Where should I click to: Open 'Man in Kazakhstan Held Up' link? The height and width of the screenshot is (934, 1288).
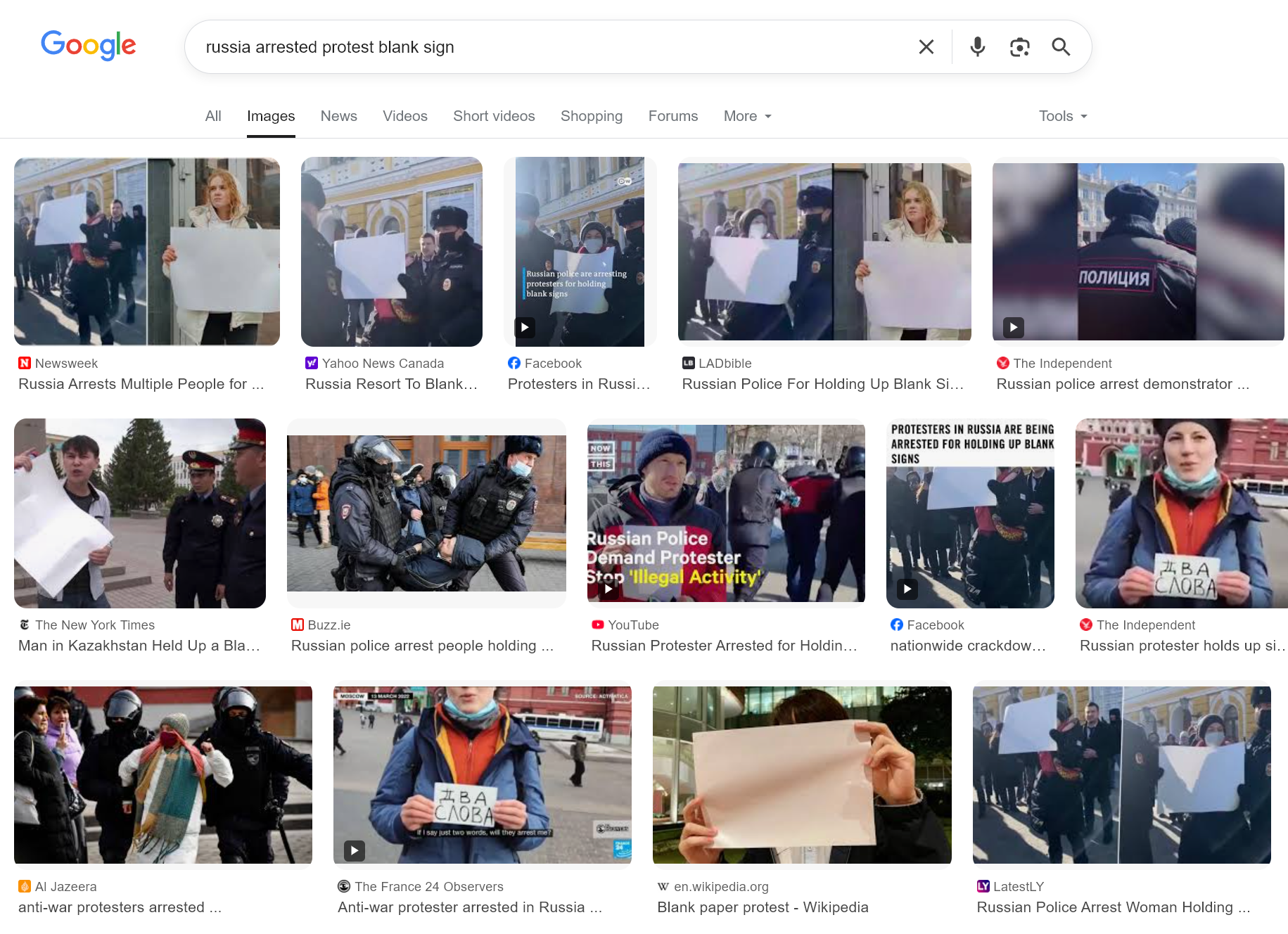[x=139, y=646]
